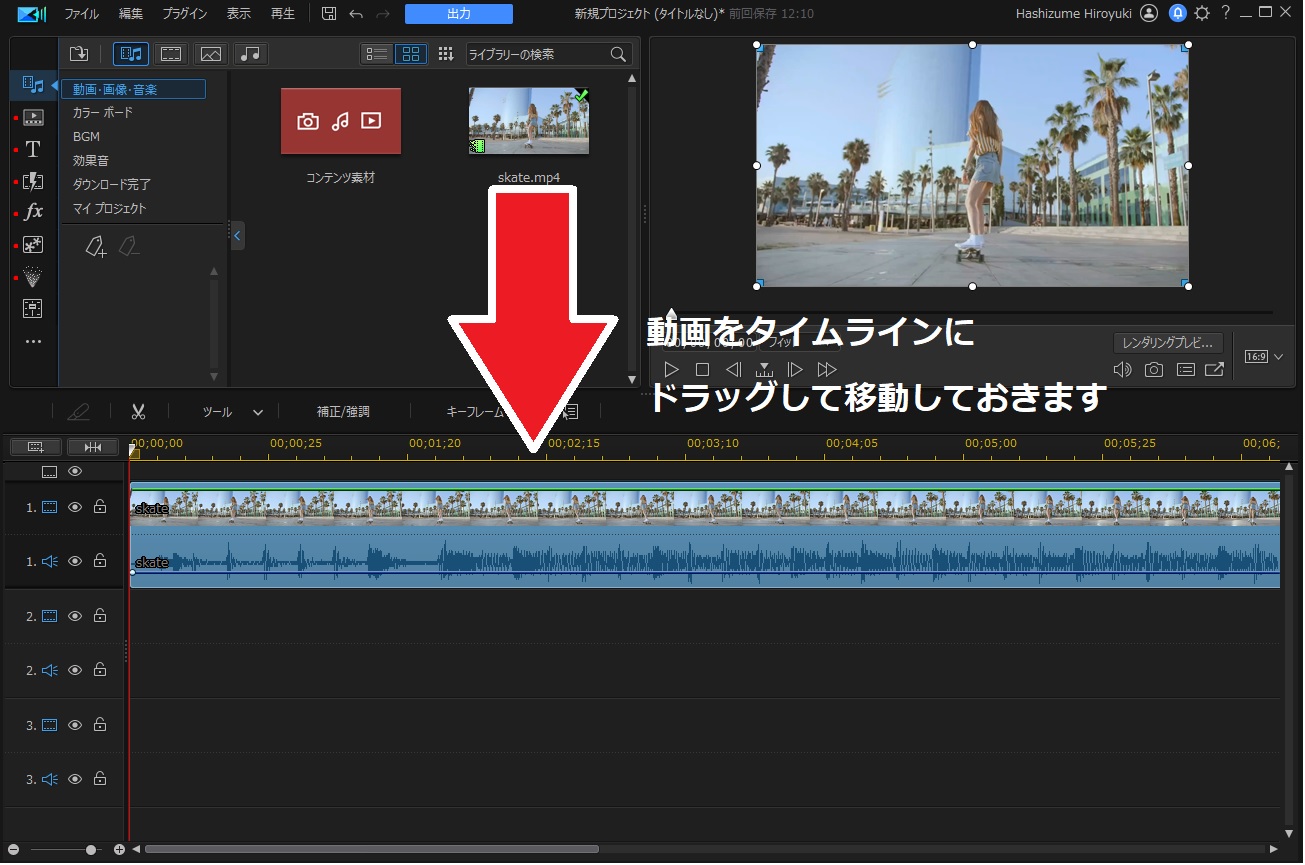1305x865 pixels.
Task: Select the skate.mp4 thumbnail in the library
Action: [529, 121]
